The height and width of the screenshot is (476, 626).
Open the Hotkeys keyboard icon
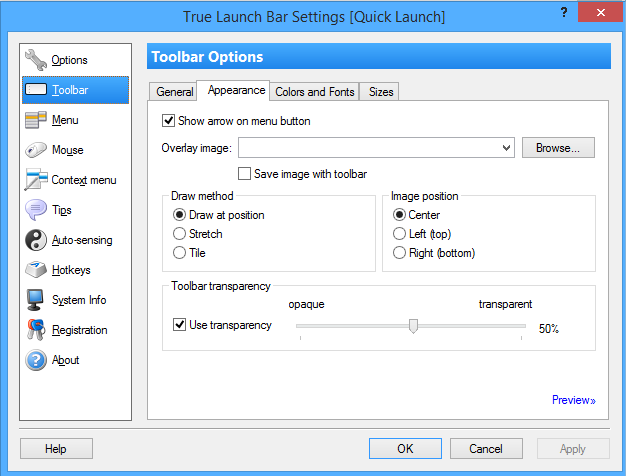36,270
